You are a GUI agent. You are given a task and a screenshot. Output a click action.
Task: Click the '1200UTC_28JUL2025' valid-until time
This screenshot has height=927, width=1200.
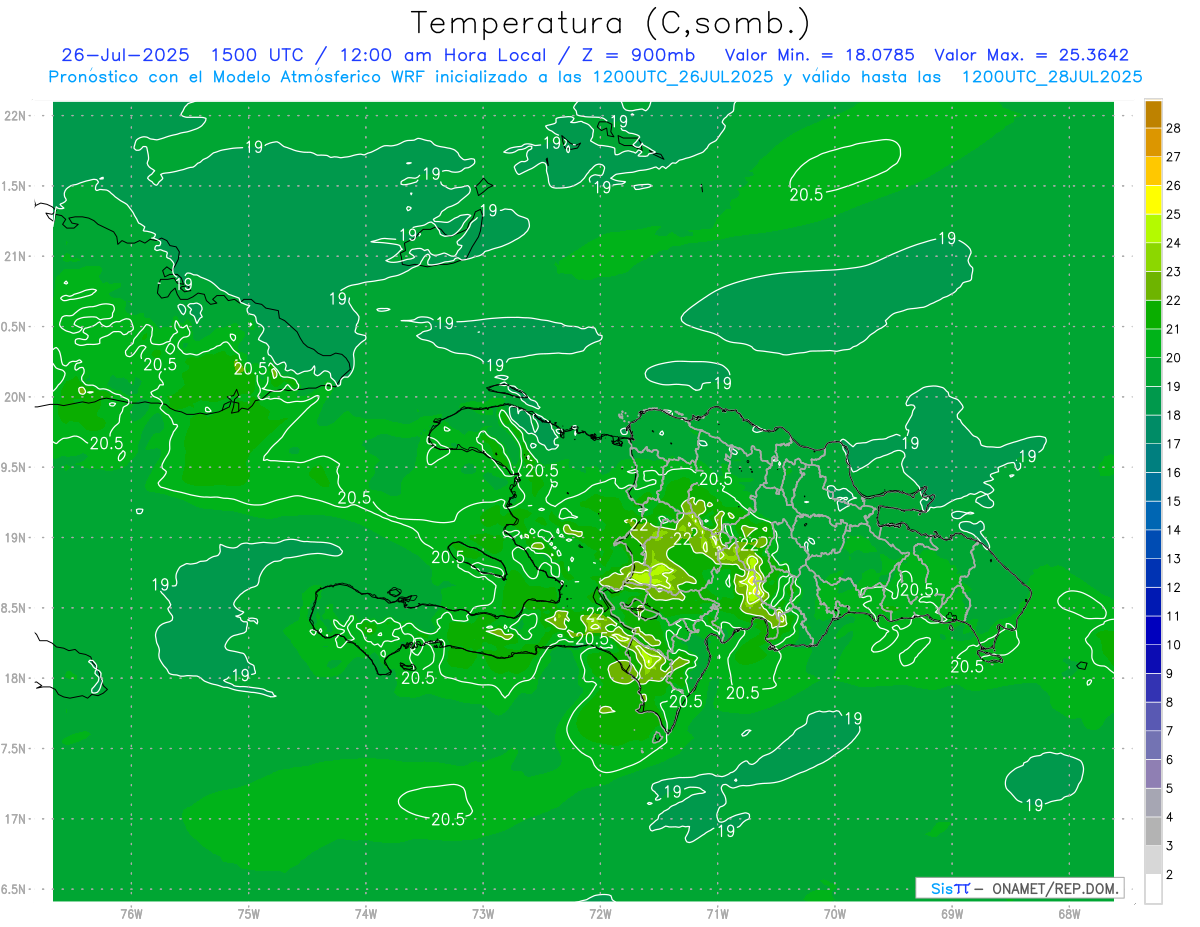coord(1052,77)
